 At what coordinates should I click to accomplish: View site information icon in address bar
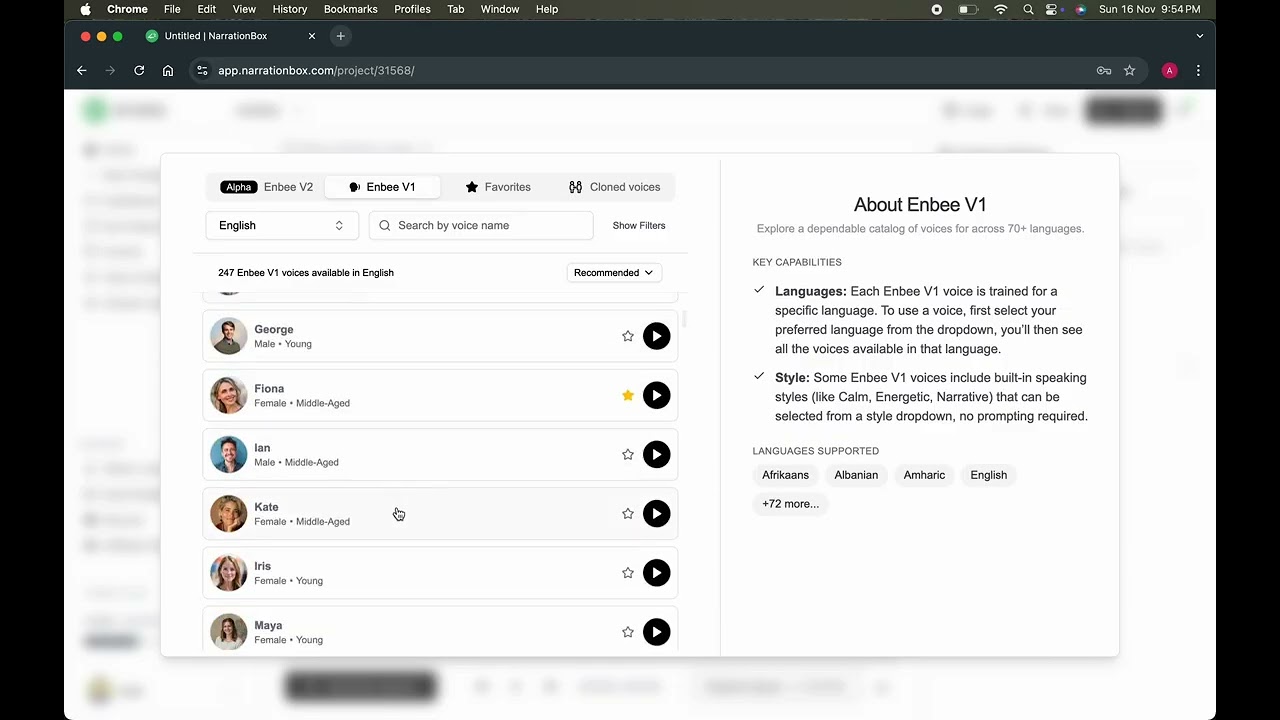[x=202, y=70]
